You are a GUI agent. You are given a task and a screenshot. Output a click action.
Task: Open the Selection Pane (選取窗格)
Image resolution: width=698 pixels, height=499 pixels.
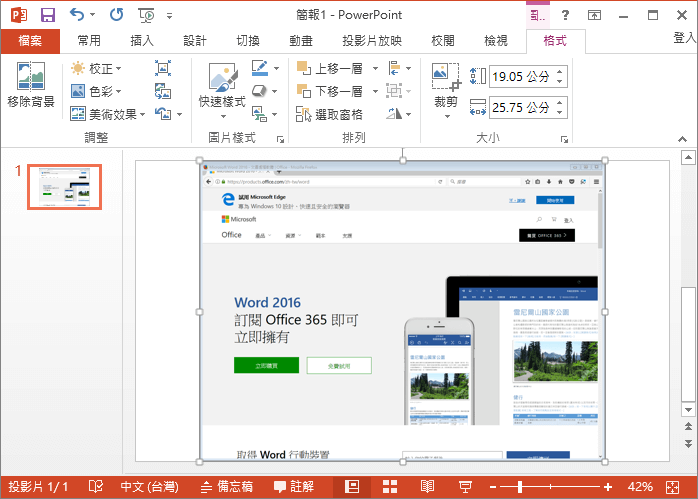point(329,114)
